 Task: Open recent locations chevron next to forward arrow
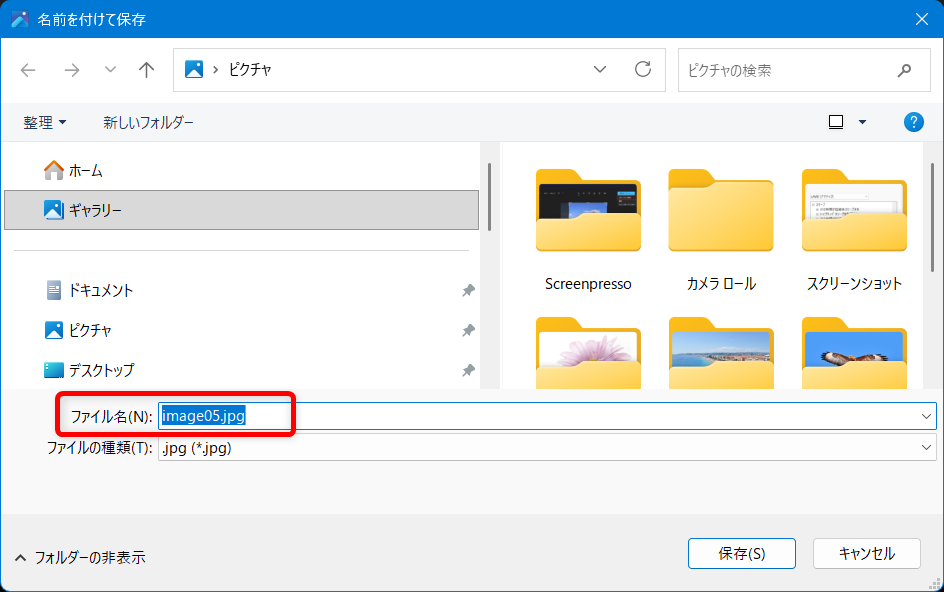coord(110,70)
